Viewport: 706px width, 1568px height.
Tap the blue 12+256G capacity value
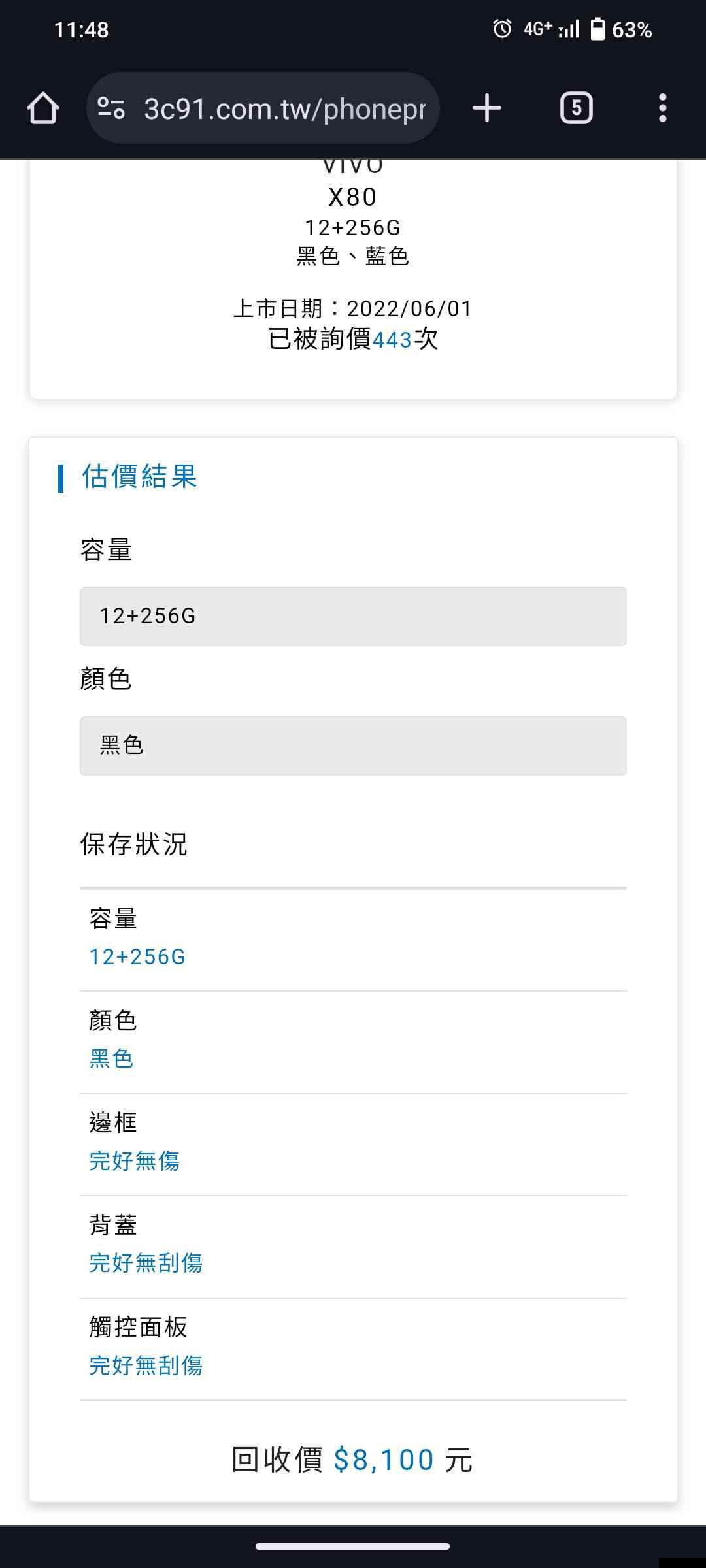[x=137, y=957]
